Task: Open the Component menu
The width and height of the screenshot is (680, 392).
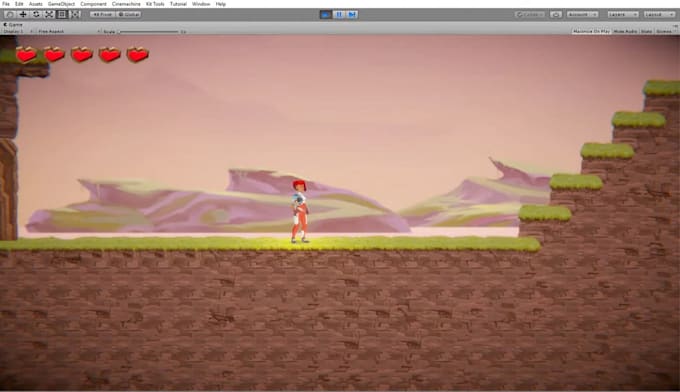Action: 93,4
